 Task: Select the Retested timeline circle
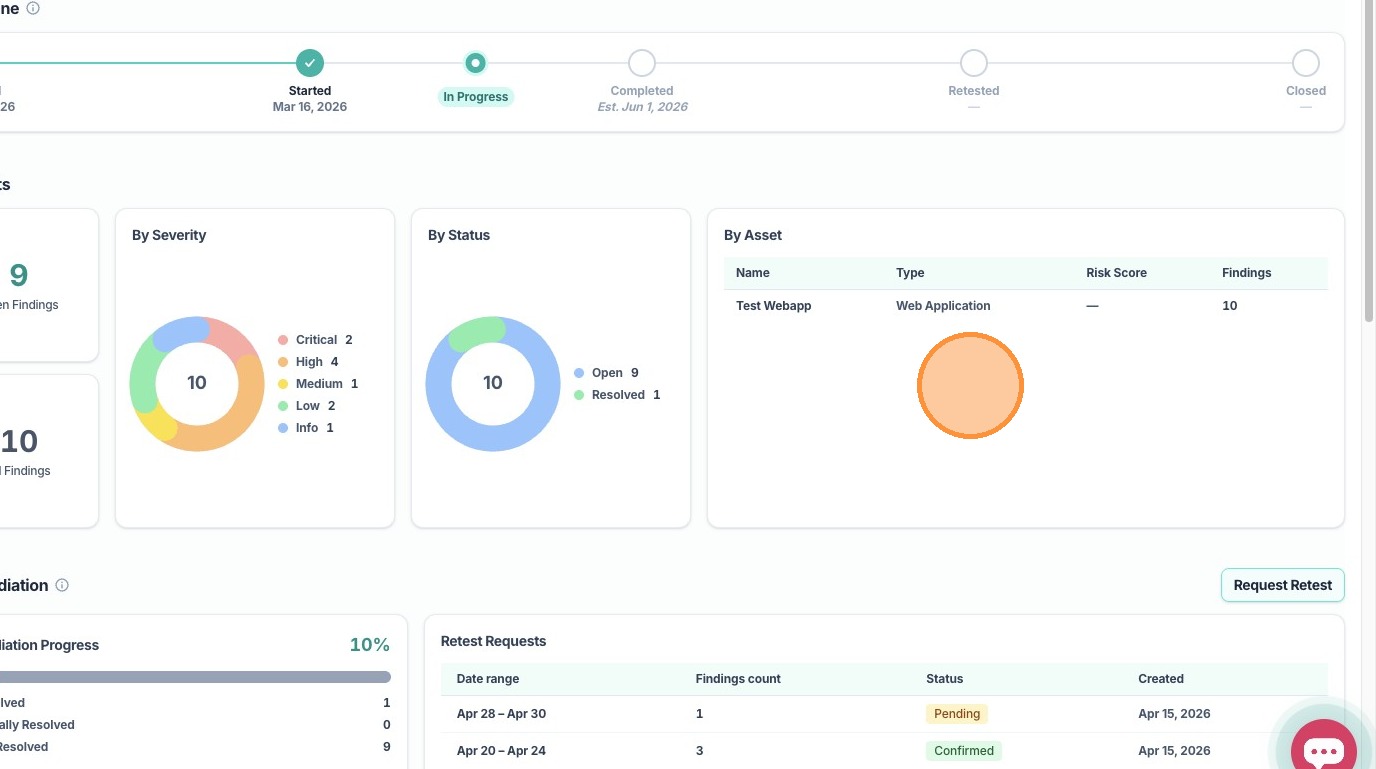coord(974,63)
